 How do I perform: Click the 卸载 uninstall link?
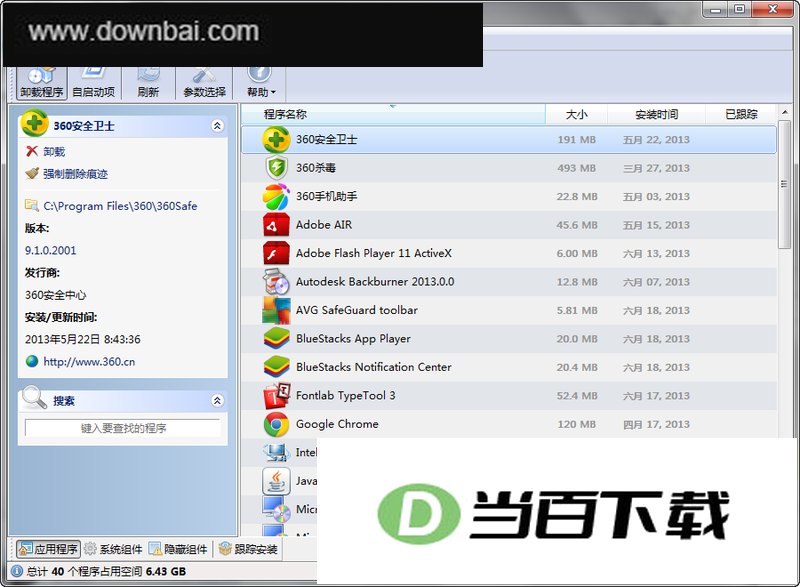click(x=54, y=151)
